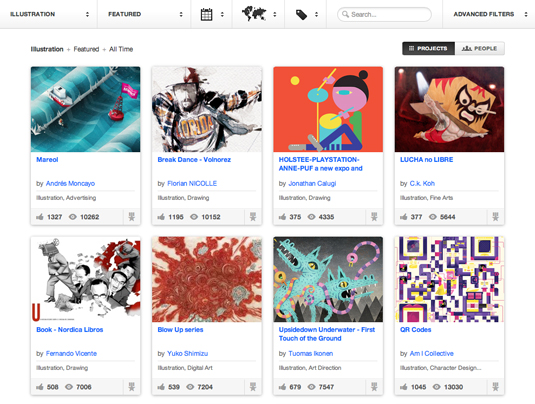Click the arrows beside the tag icon
Image resolution: width=535 pixels, height=404 pixels.
click(316, 14)
